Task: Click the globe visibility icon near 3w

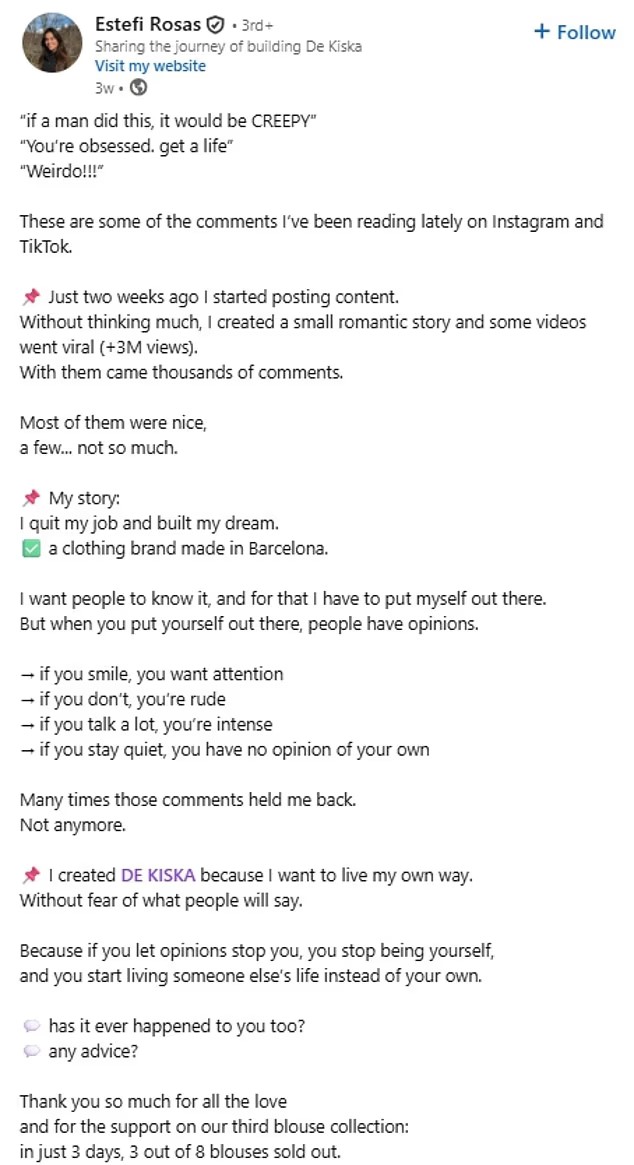Action: [x=124, y=86]
